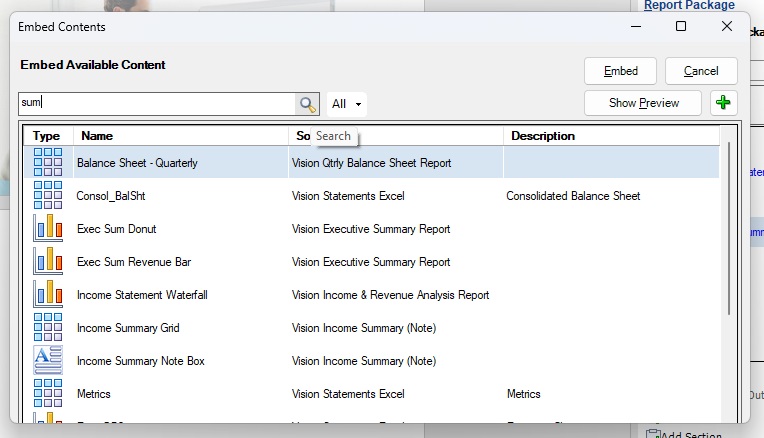The width and height of the screenshot is (764, 438).
Task: Click the Consol_BalSht grid type icon
Action: pos(48,196)
